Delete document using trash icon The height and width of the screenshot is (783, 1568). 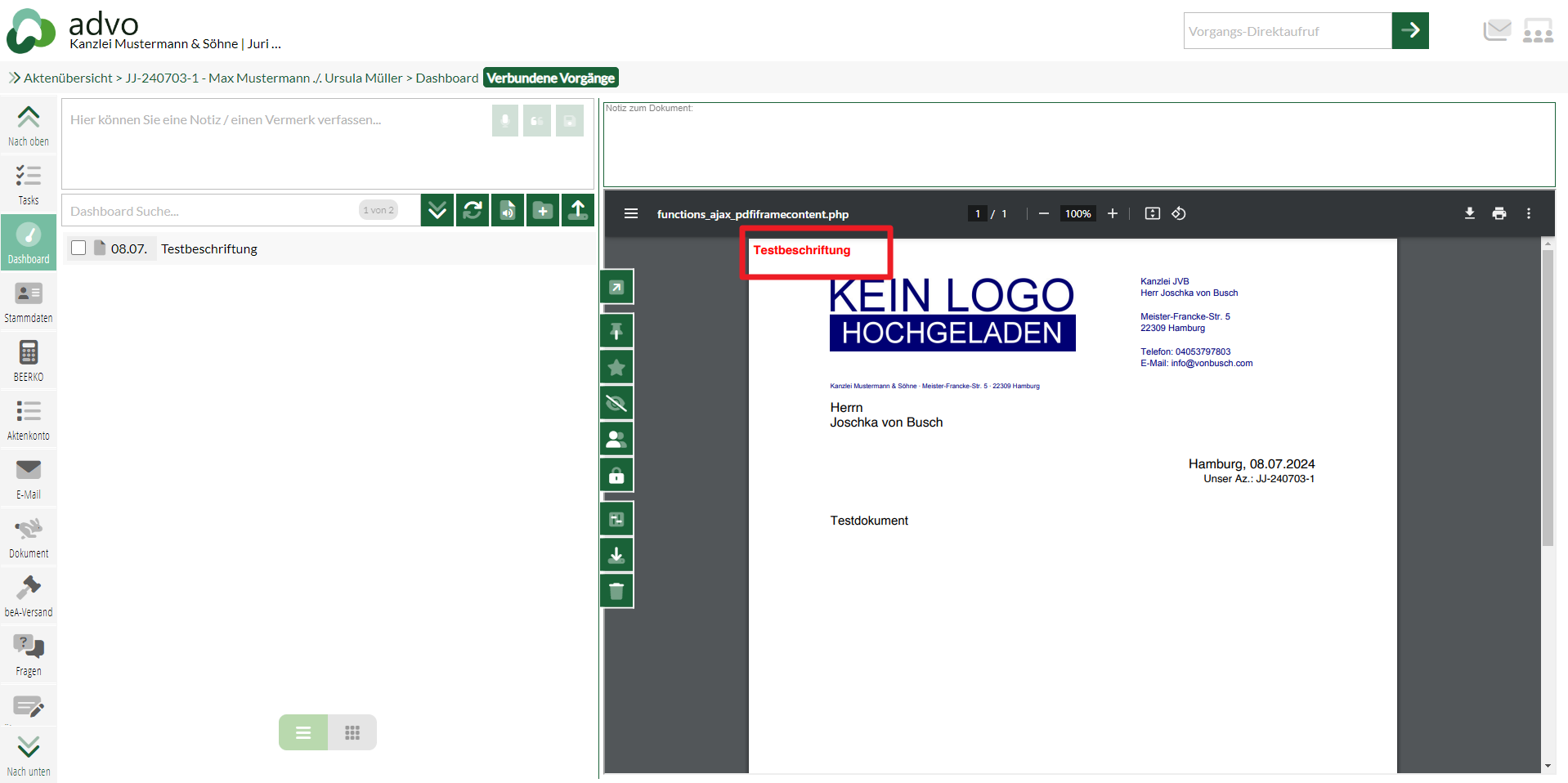coord(616,591)
